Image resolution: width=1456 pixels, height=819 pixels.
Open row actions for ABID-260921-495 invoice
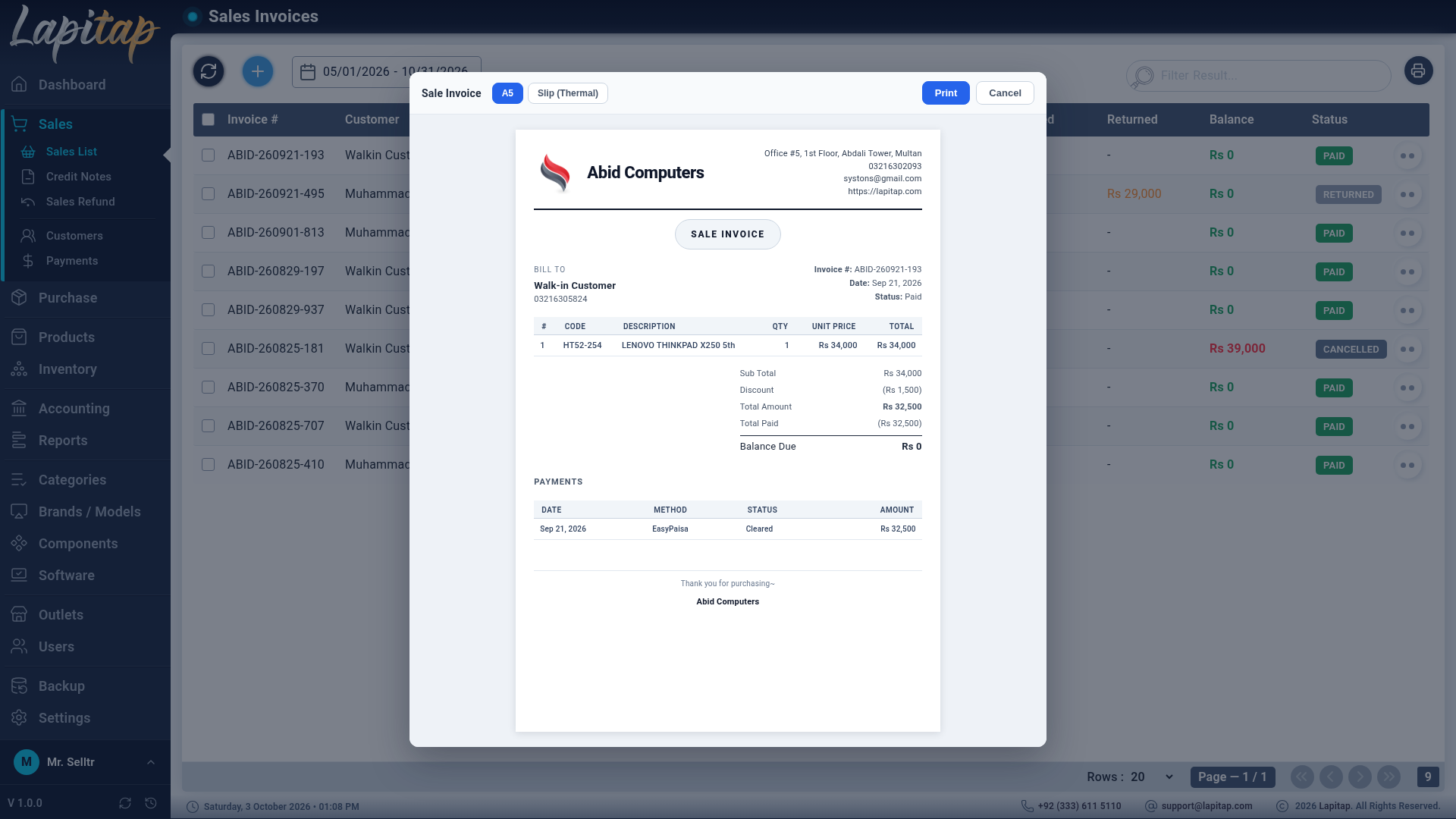[1407, 194]
